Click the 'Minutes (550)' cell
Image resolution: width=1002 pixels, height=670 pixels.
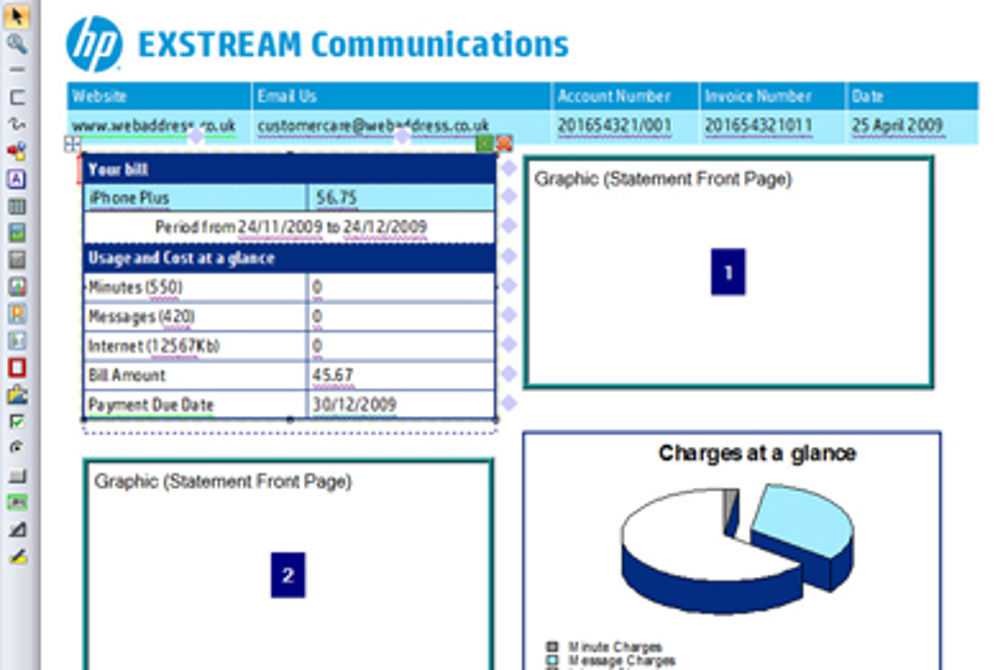pos(195,287)
